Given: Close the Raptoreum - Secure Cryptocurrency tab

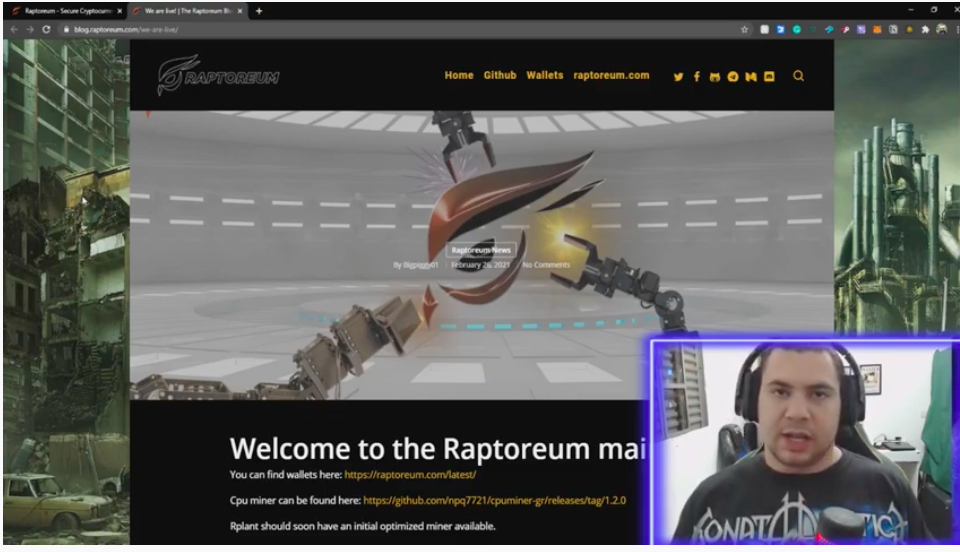Looking at the screenshot, I should coord(119,11).
